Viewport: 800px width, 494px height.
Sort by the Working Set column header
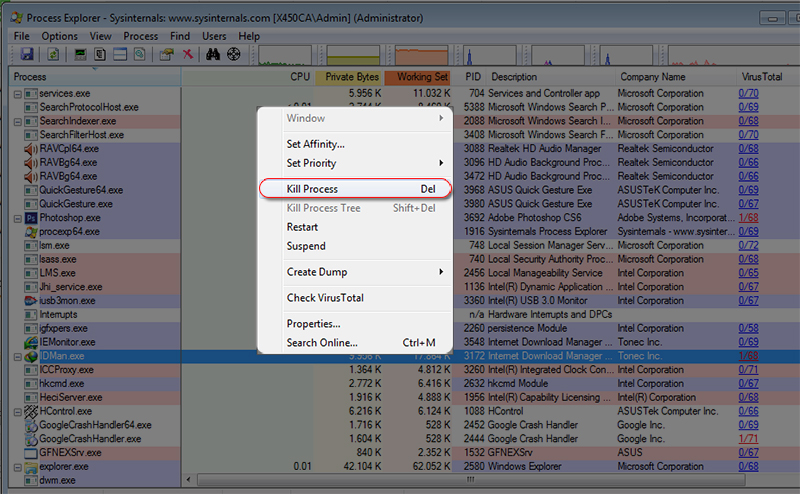[417, 77]
